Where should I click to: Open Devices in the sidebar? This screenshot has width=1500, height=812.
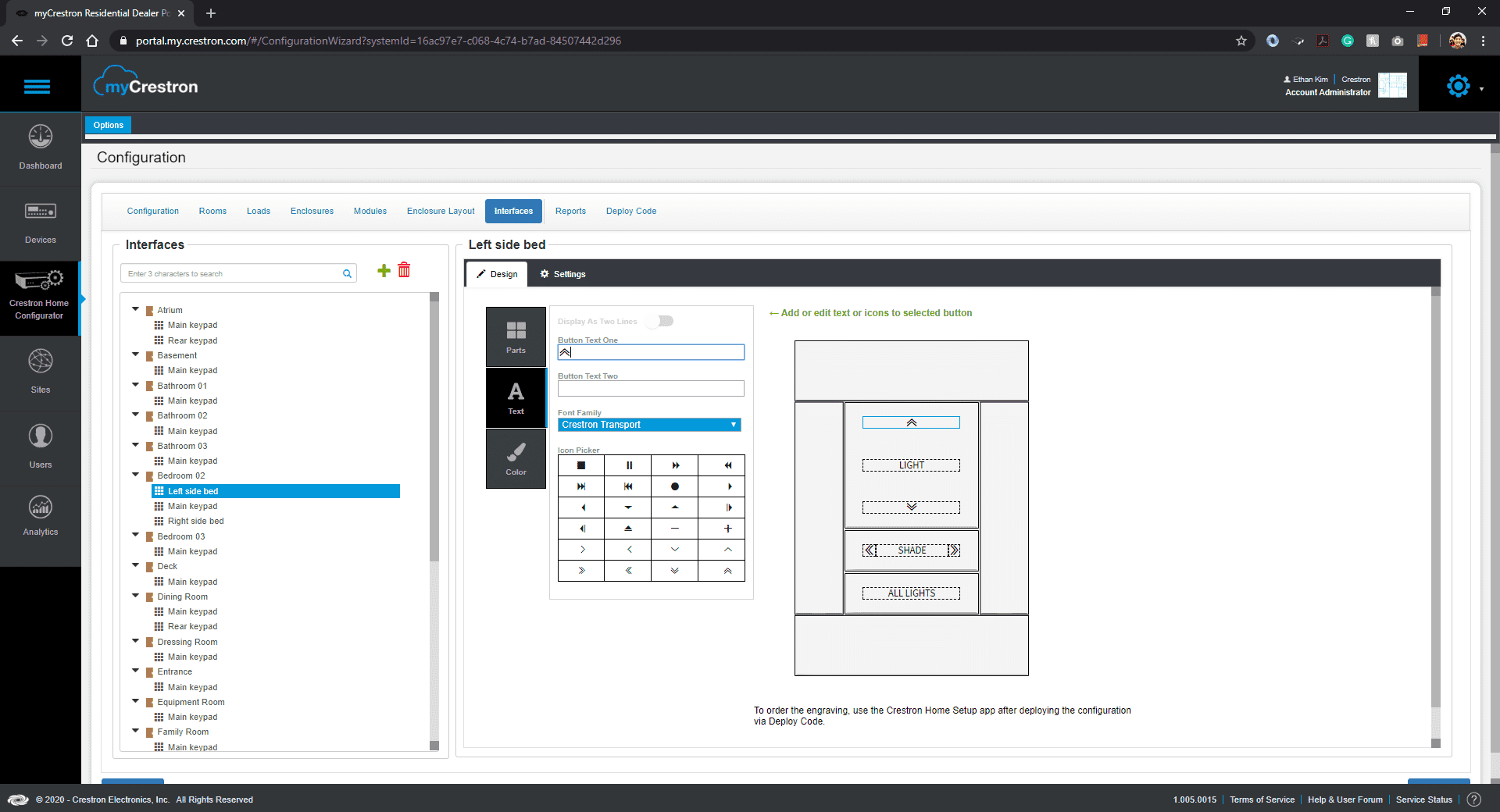click(x=41, y=223)
